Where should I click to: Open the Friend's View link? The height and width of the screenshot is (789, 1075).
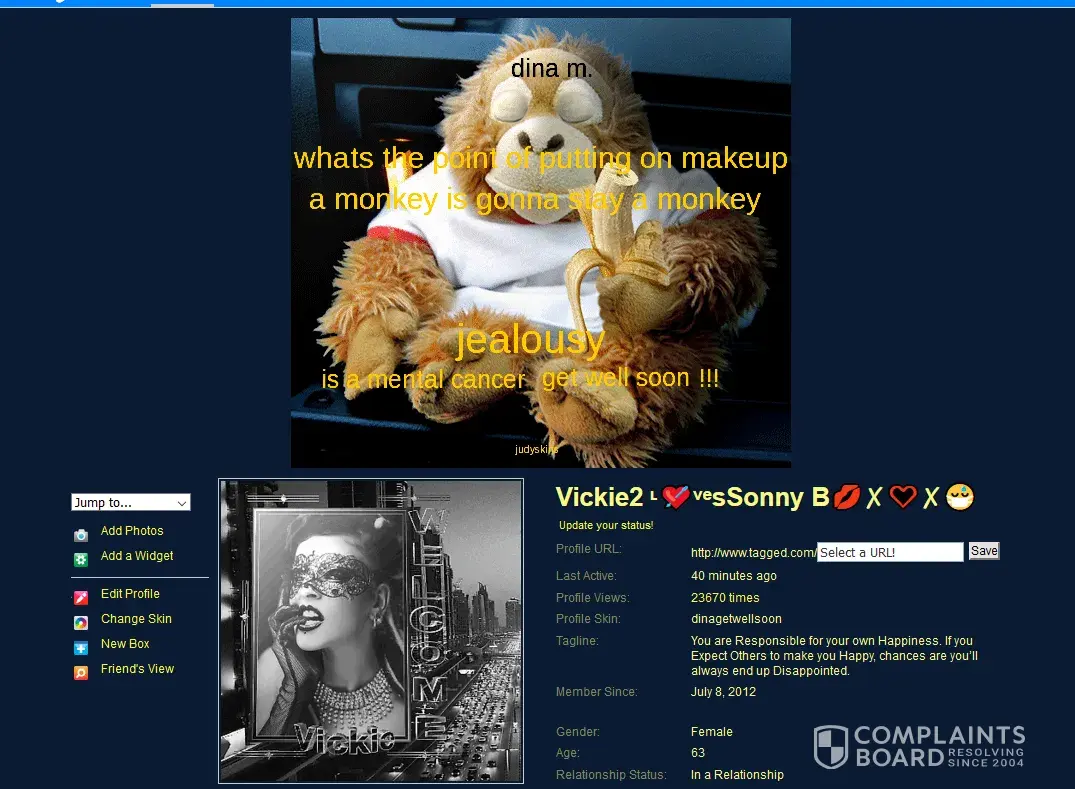137,669
